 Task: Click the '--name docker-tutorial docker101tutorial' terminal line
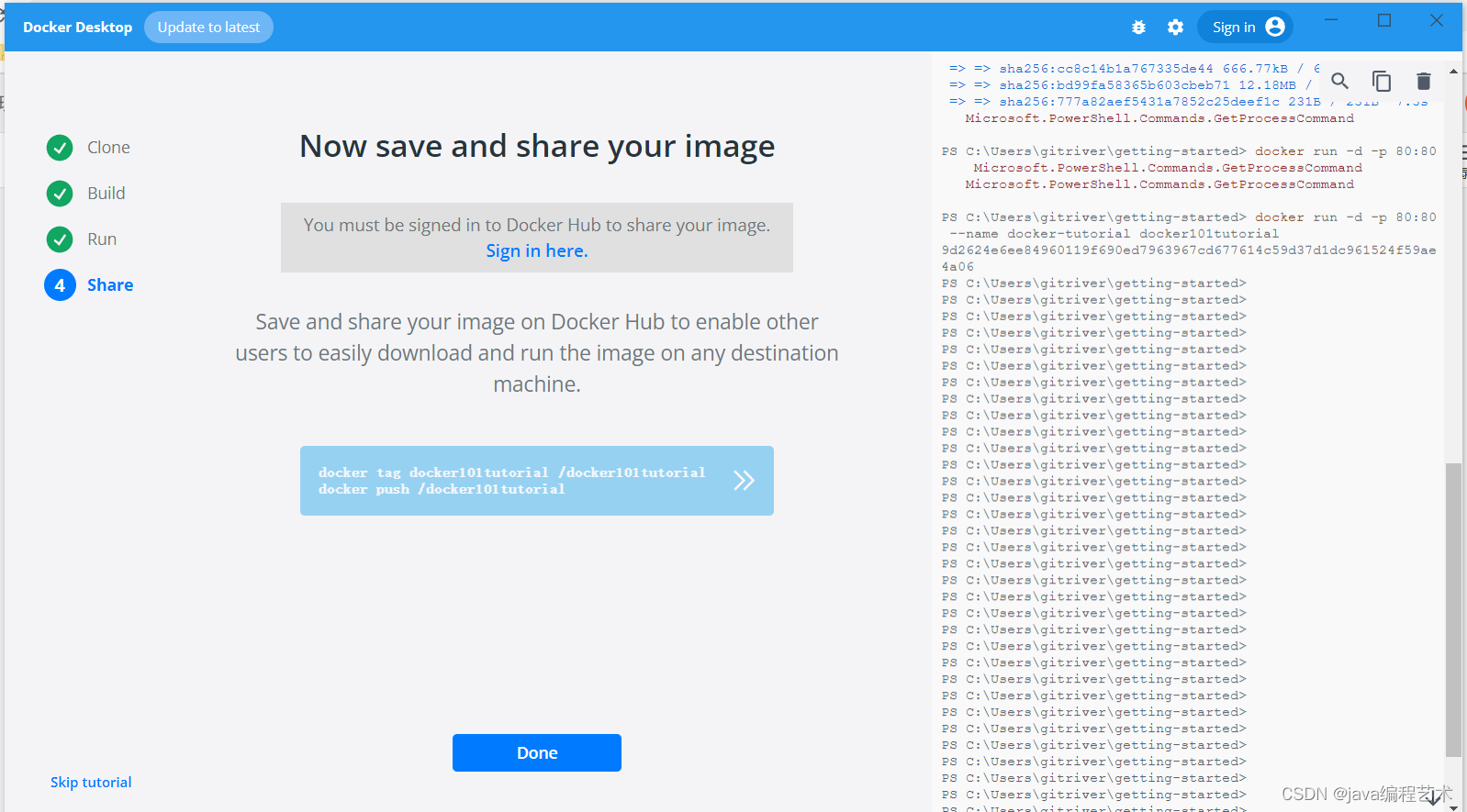(x=1114, y=234)
